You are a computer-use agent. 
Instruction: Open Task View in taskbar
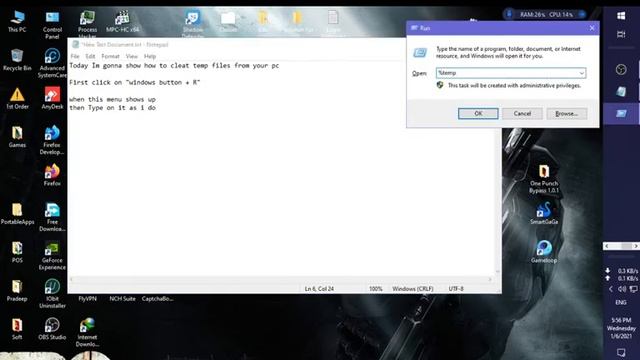pyautogui.click(x=621, y=34)
